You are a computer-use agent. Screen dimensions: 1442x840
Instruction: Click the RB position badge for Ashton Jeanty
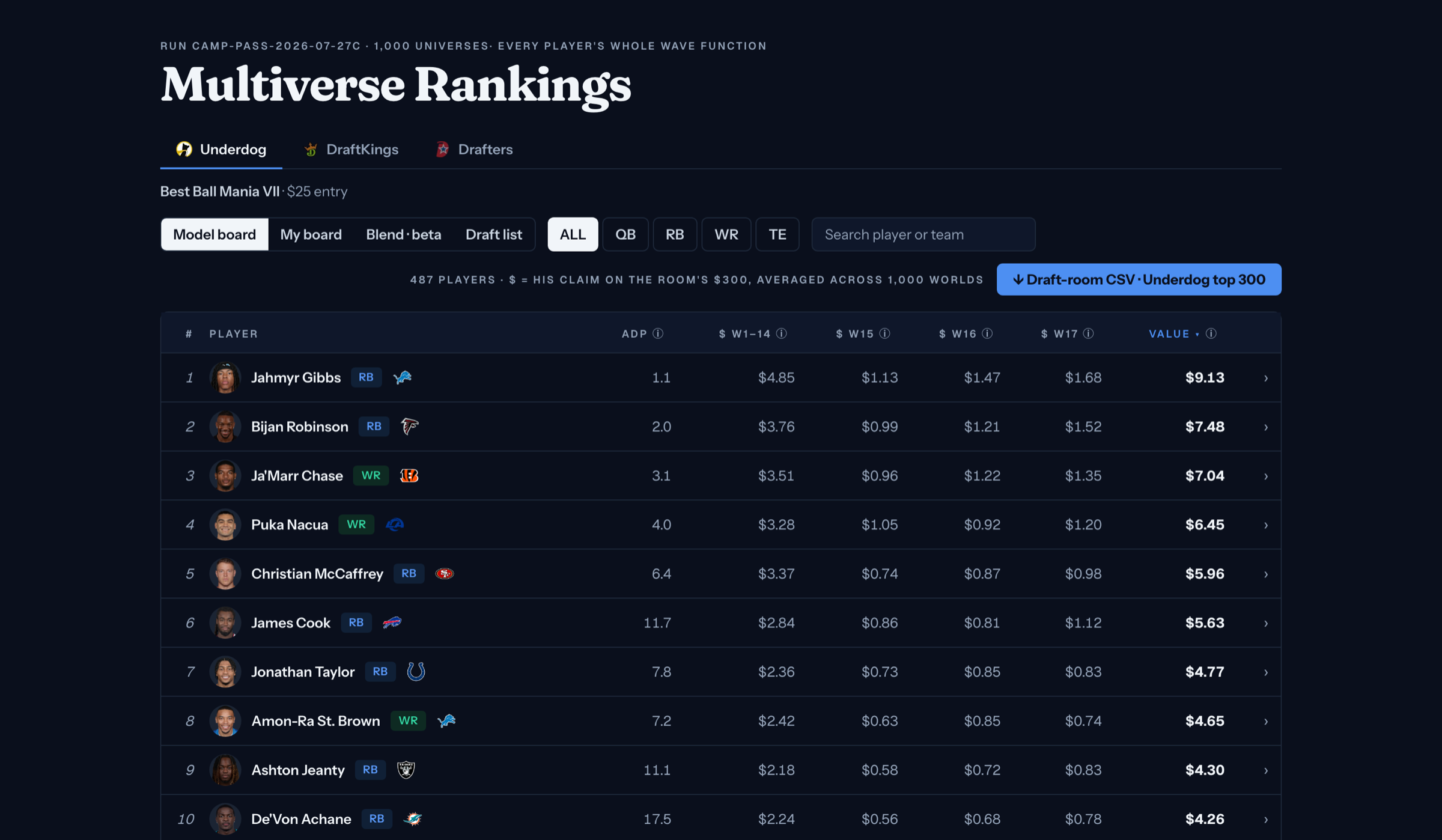pos(370,770)
